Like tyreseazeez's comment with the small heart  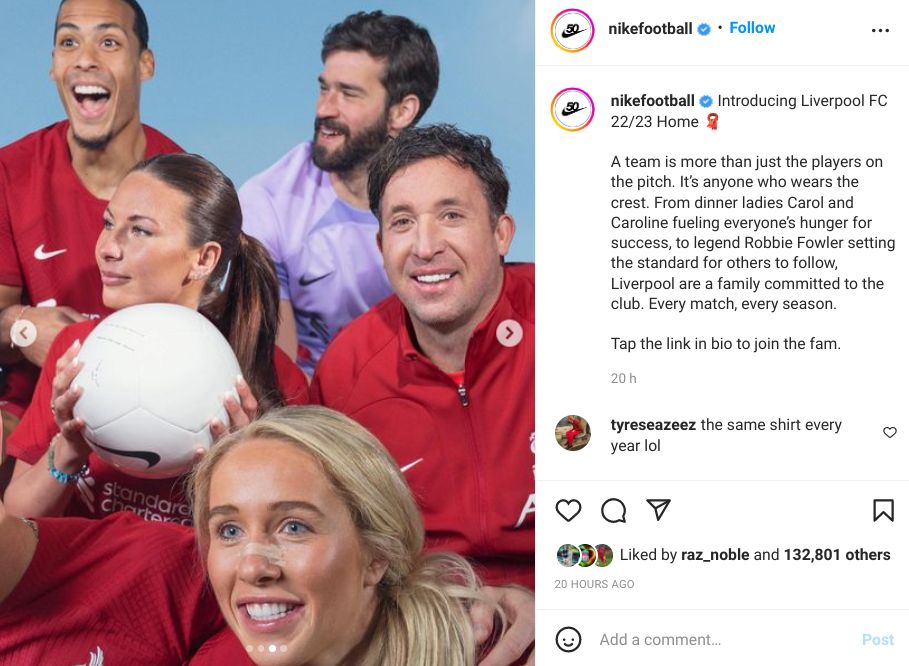(x=890, y=432)
